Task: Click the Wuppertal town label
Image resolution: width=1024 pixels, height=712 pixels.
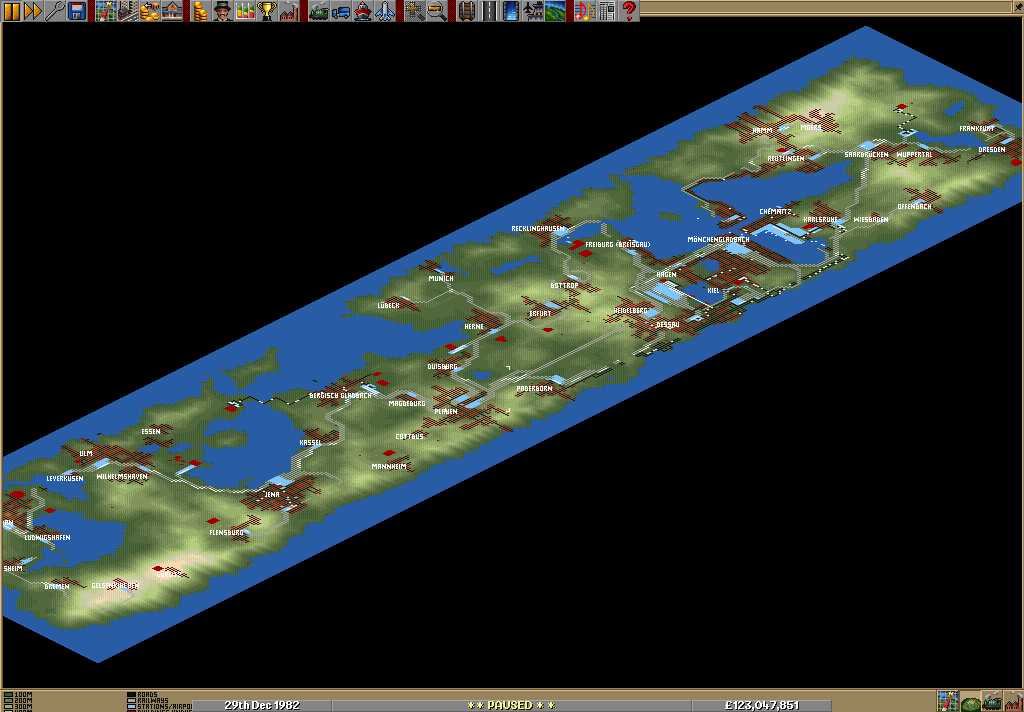Action: tap(914, 155)
